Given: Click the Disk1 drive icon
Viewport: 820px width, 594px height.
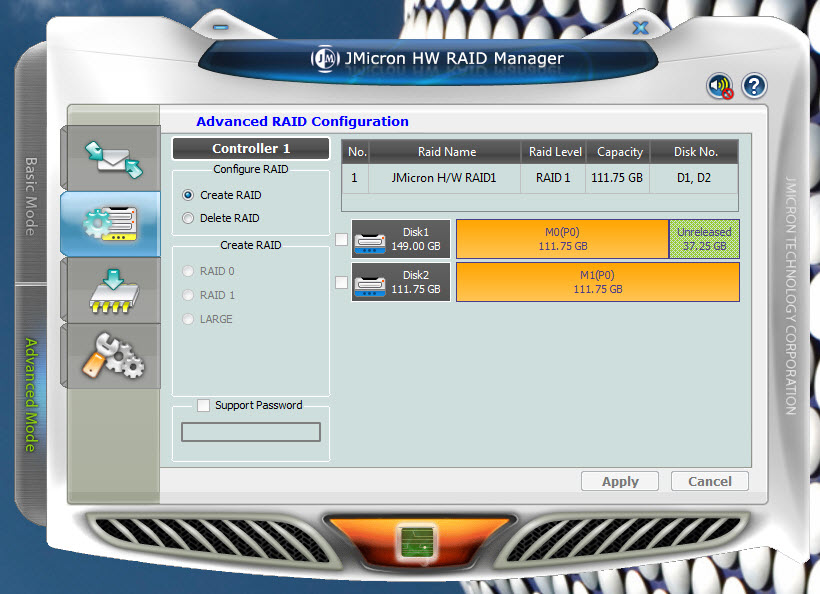Looking at the screenshot, I should click(x=370, y=243).
